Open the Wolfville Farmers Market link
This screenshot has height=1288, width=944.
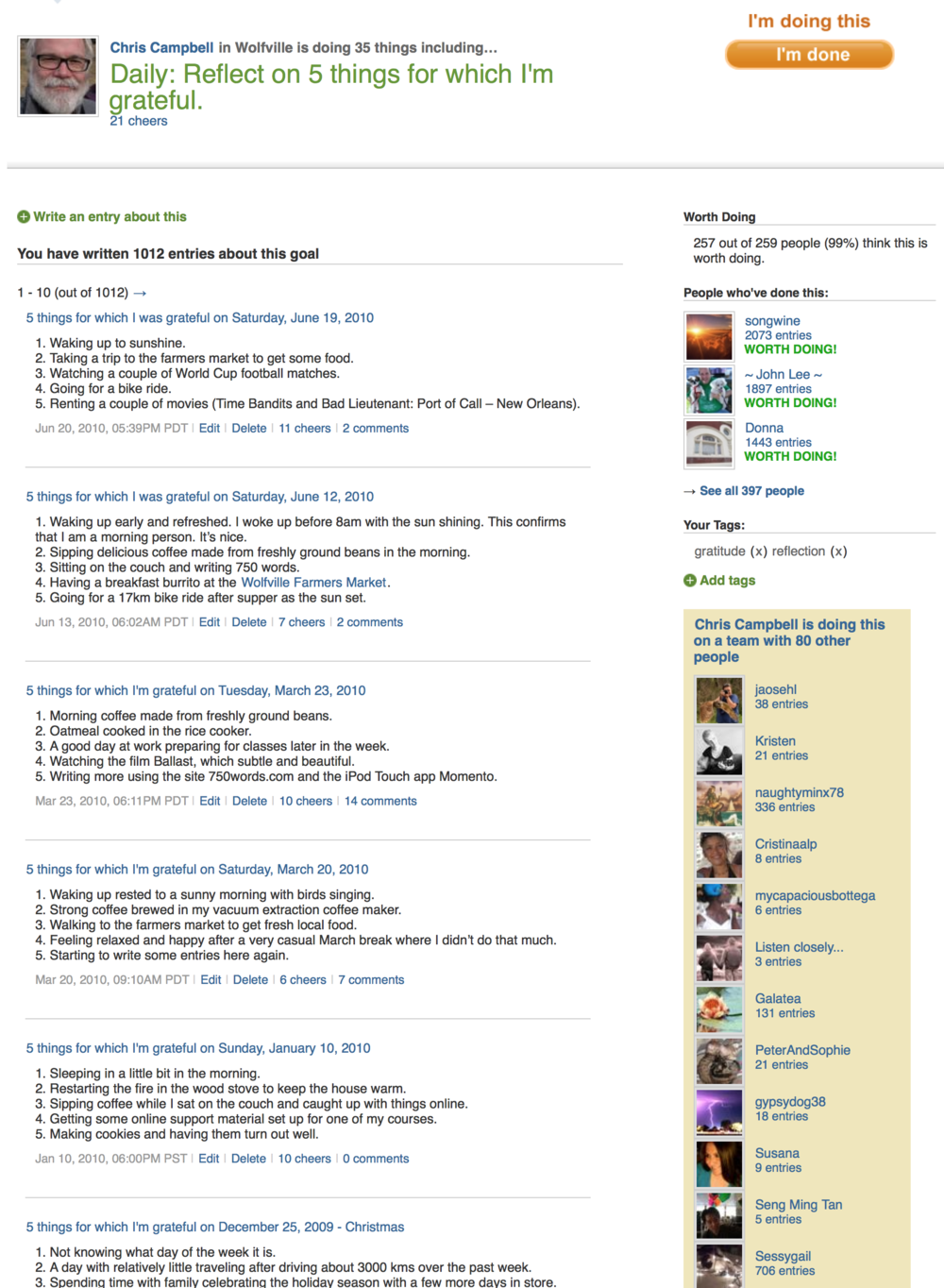click(x=313, y=583)
